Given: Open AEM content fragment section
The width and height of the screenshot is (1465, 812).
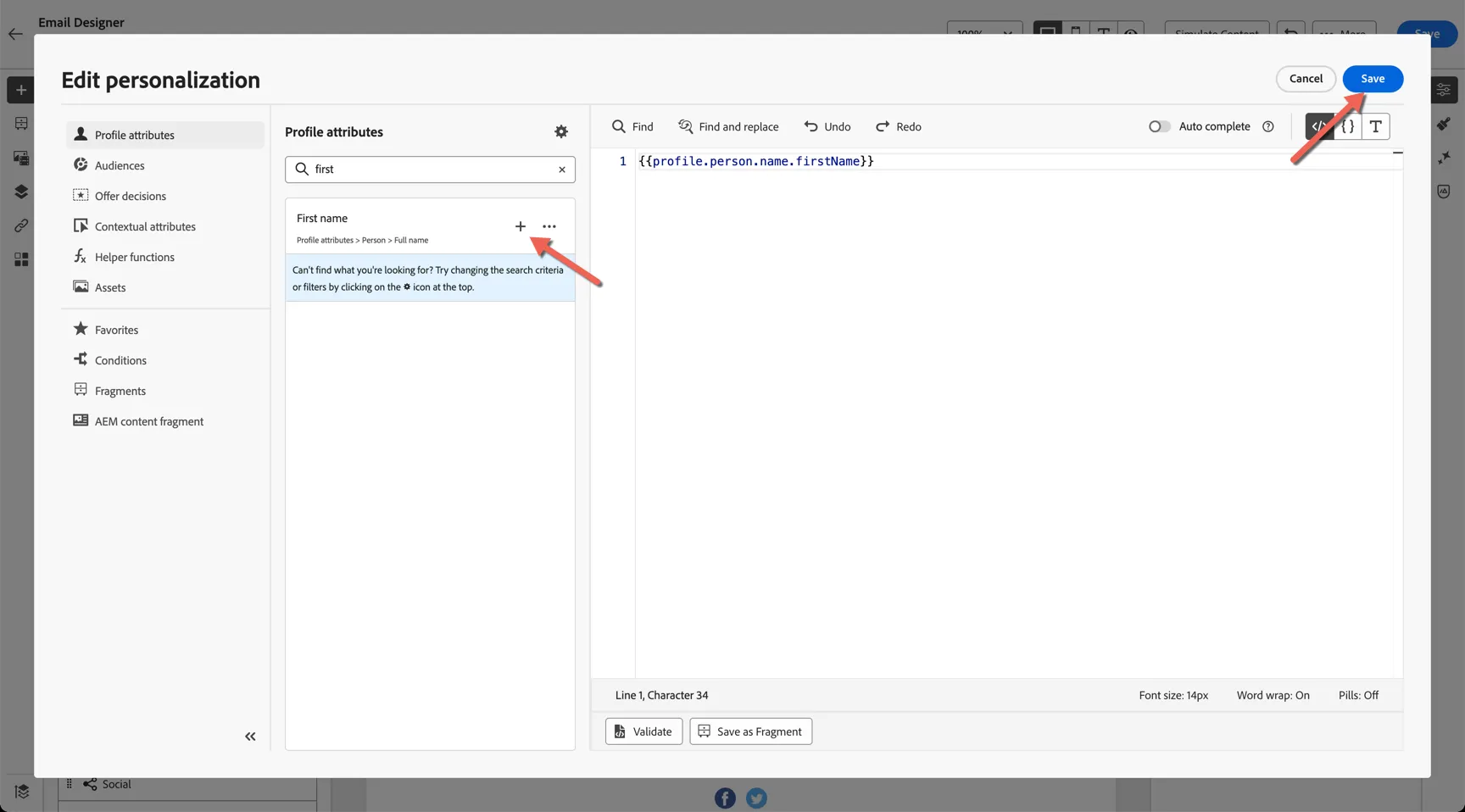Looking at the screenshot, I should (x=165, y=421).
